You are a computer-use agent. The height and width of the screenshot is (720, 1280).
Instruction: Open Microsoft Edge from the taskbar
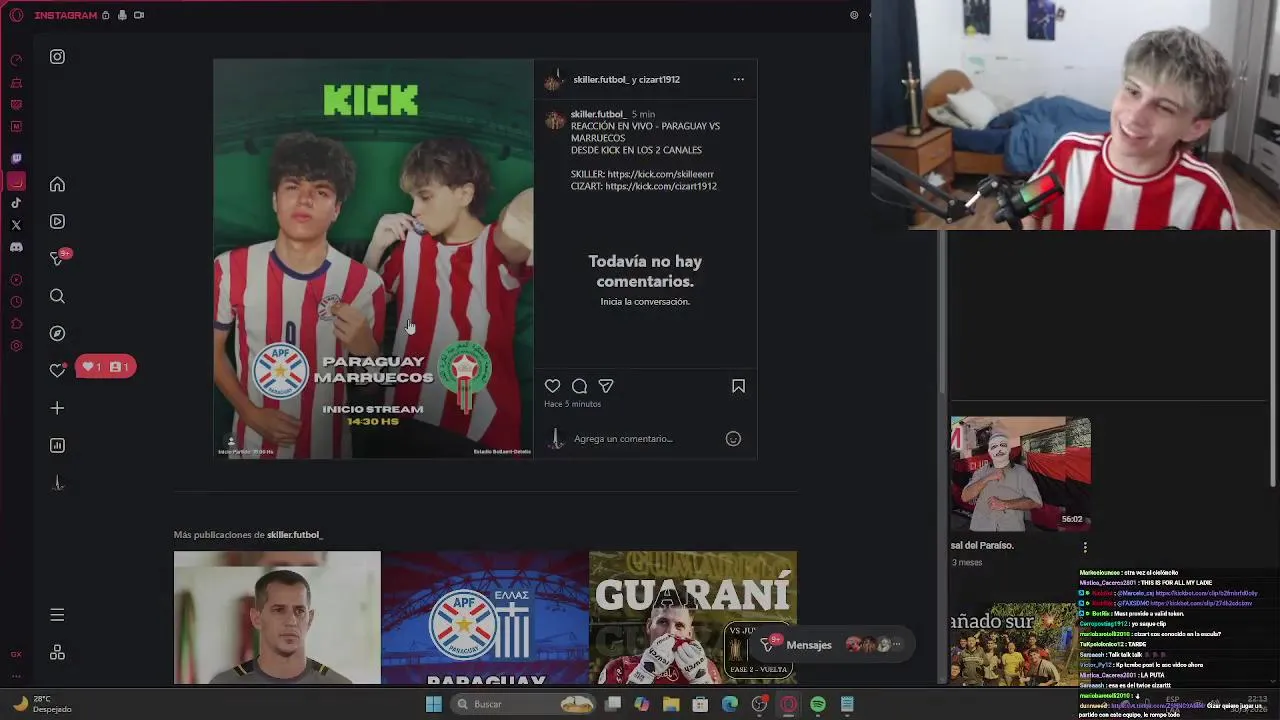(x=730, y=704)
